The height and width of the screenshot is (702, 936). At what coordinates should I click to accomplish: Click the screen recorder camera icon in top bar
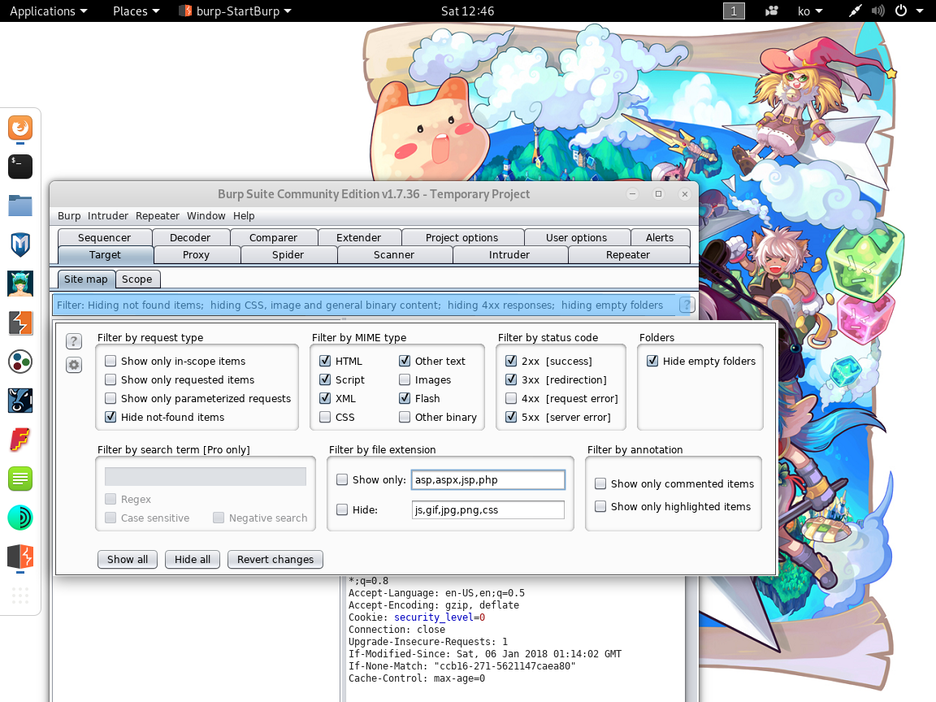pos(772,11)
